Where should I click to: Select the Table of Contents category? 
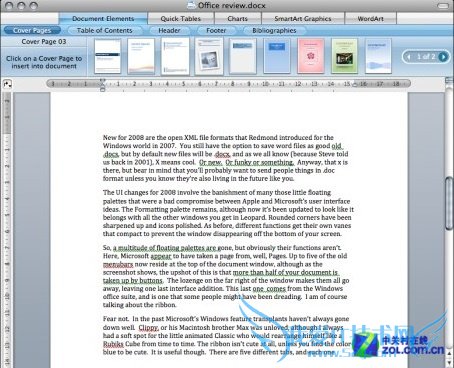click(x=105, y=30)
